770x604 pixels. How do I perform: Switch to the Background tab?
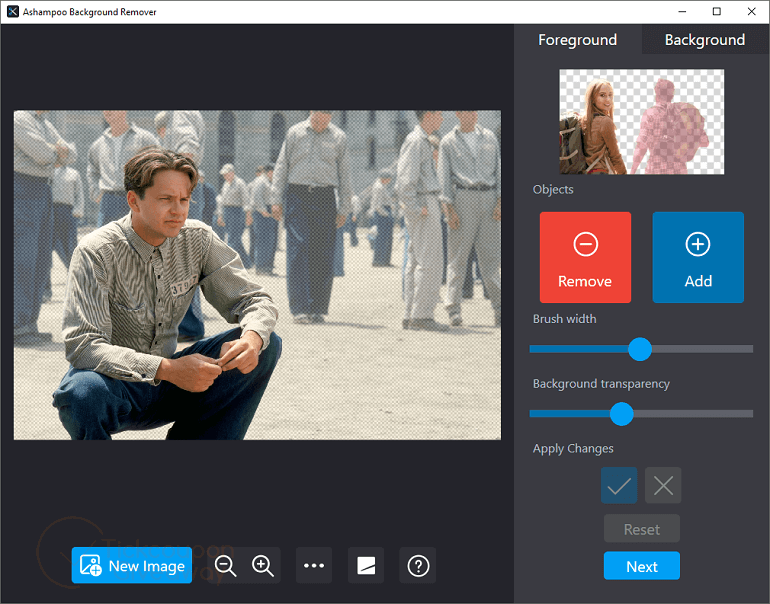705,39
